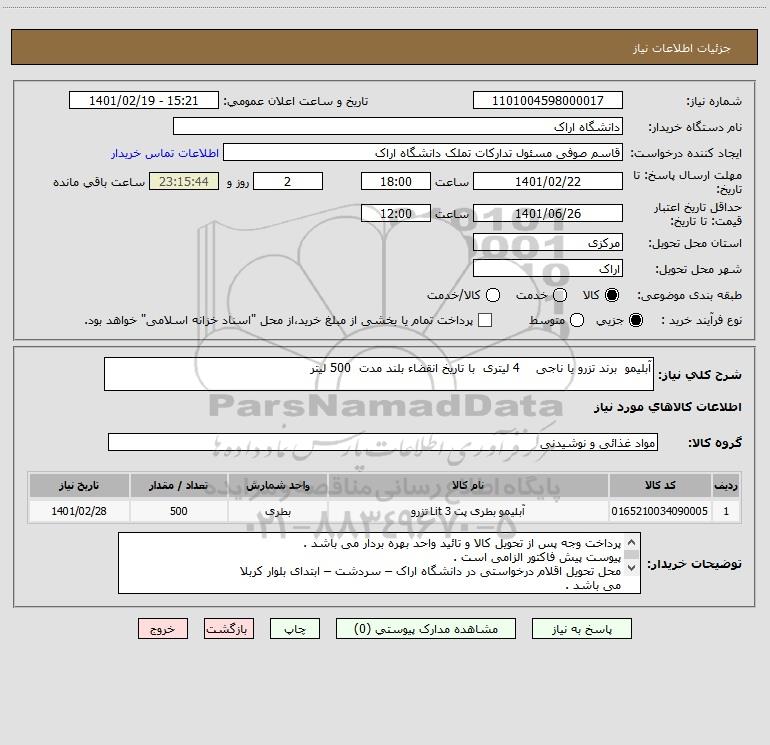The width and height of the screenshot is (770, 745).
Task: Click the deadline time field 18:00
Action: (x=396, y=181)
